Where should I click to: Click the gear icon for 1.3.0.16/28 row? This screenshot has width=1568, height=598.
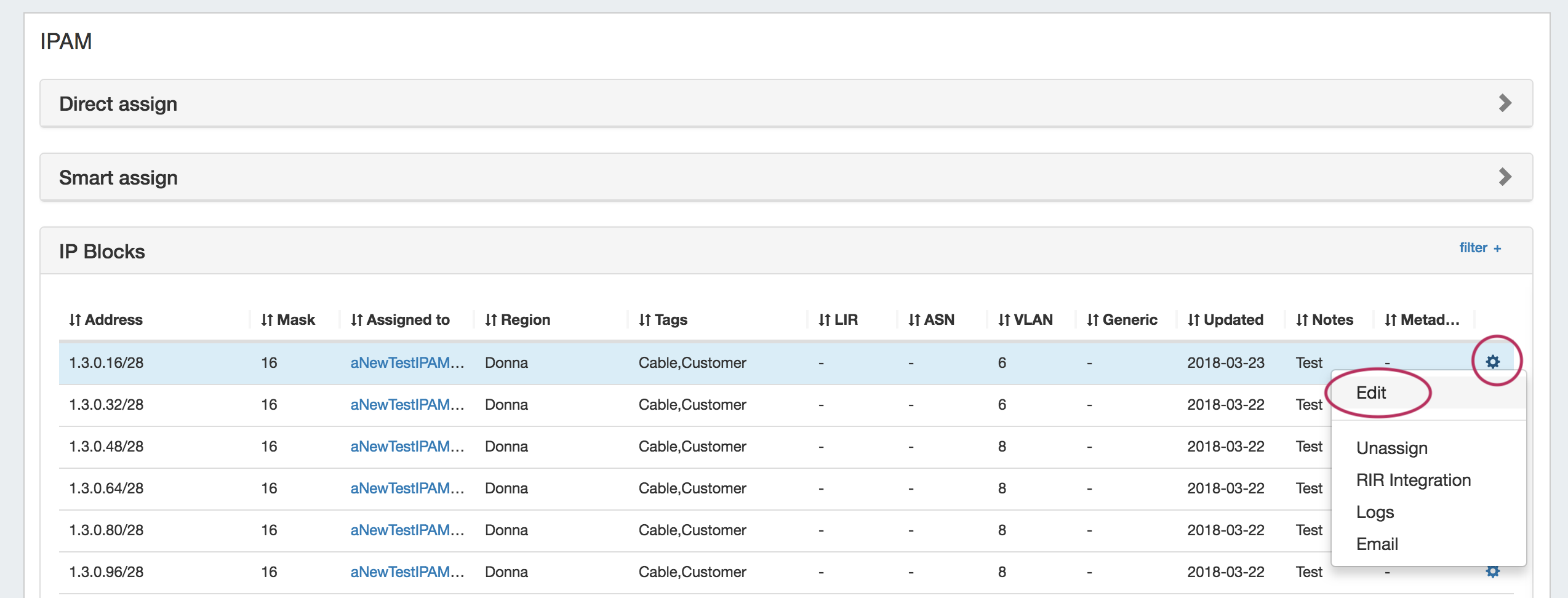pyautogui.click(x=1492, y=362)
